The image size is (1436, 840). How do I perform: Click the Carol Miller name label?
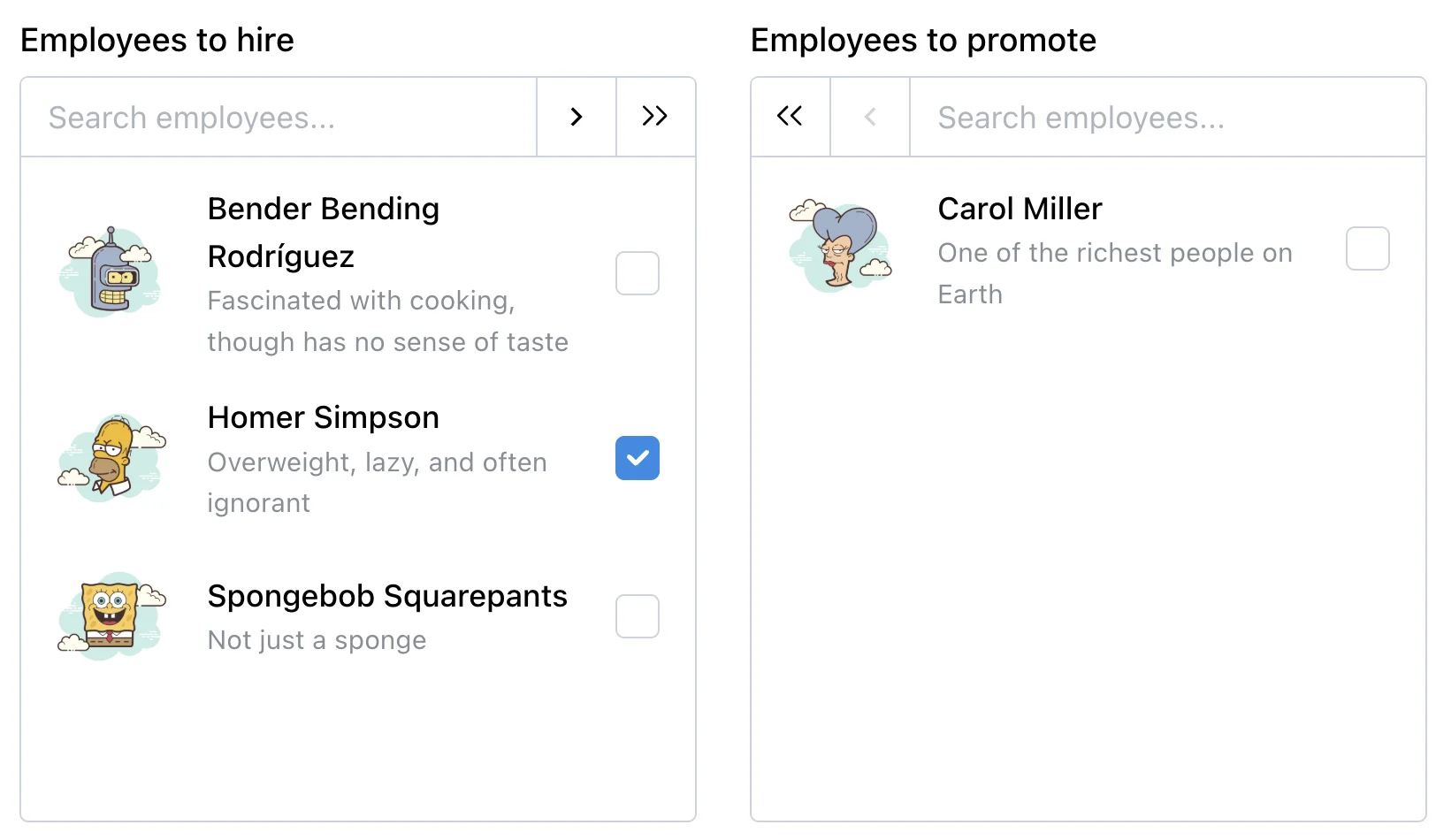pyautogui.click(x=1020, y=209)
